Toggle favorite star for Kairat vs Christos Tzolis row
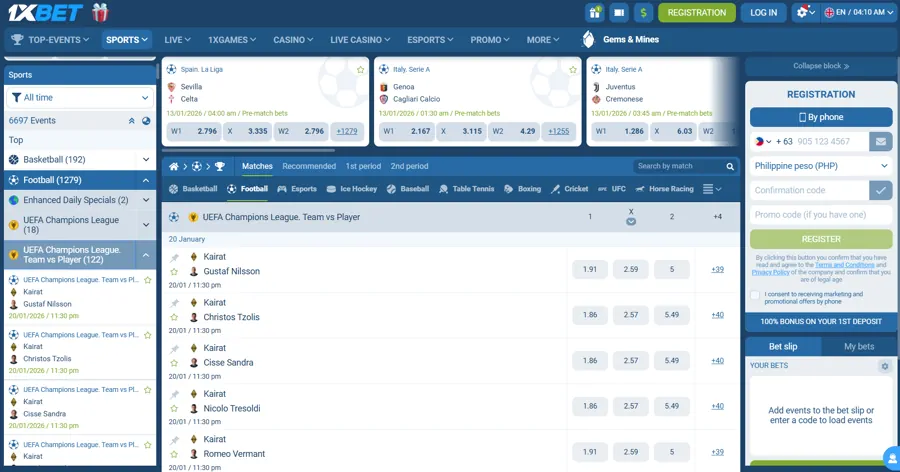 (x=174, y=317)
